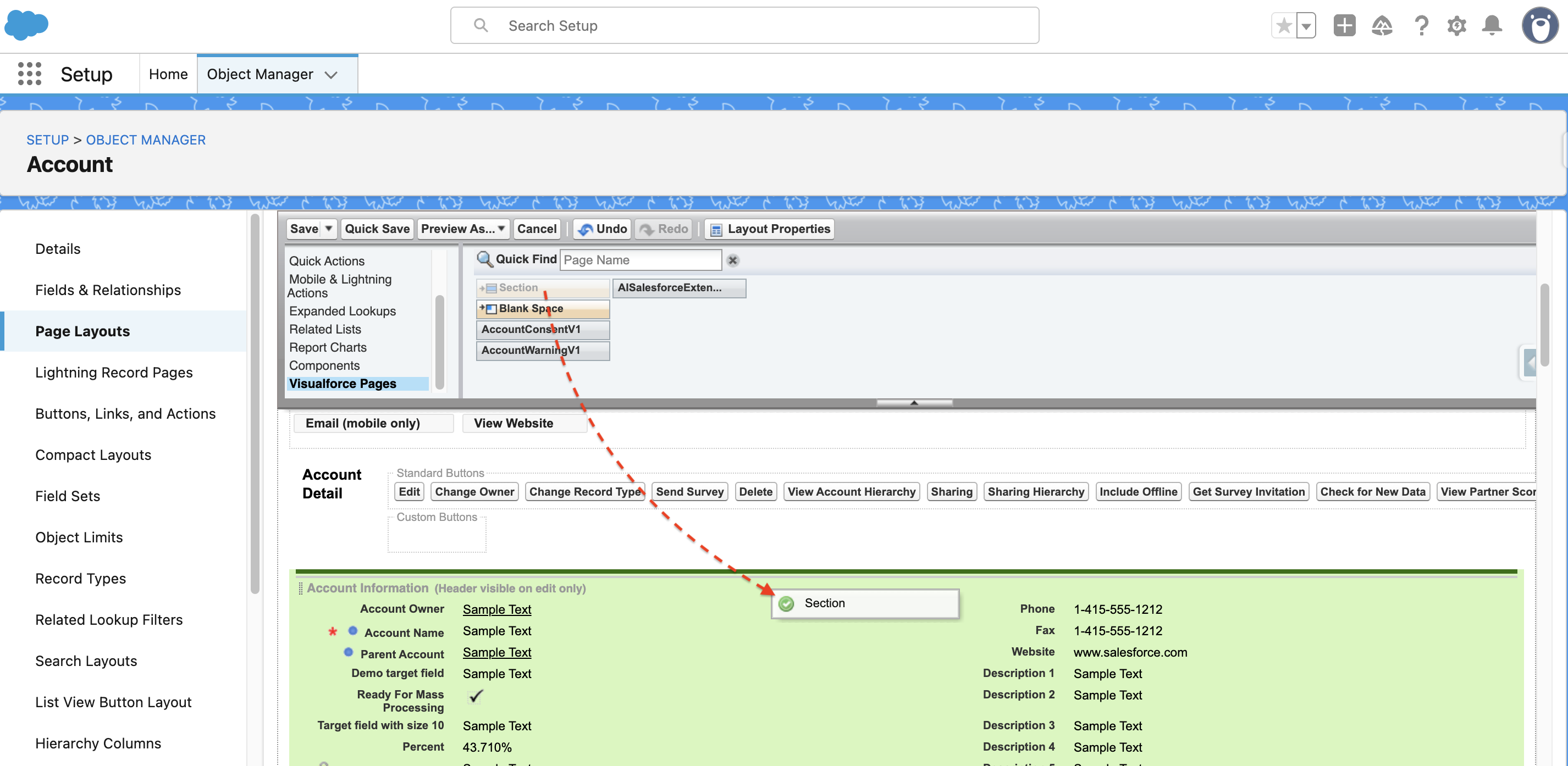Click the OBJECT MANAGER breadcrumb link
The height and width of the screenshot is (766, 1568).
pyautogui.click(x=146, y=140)
